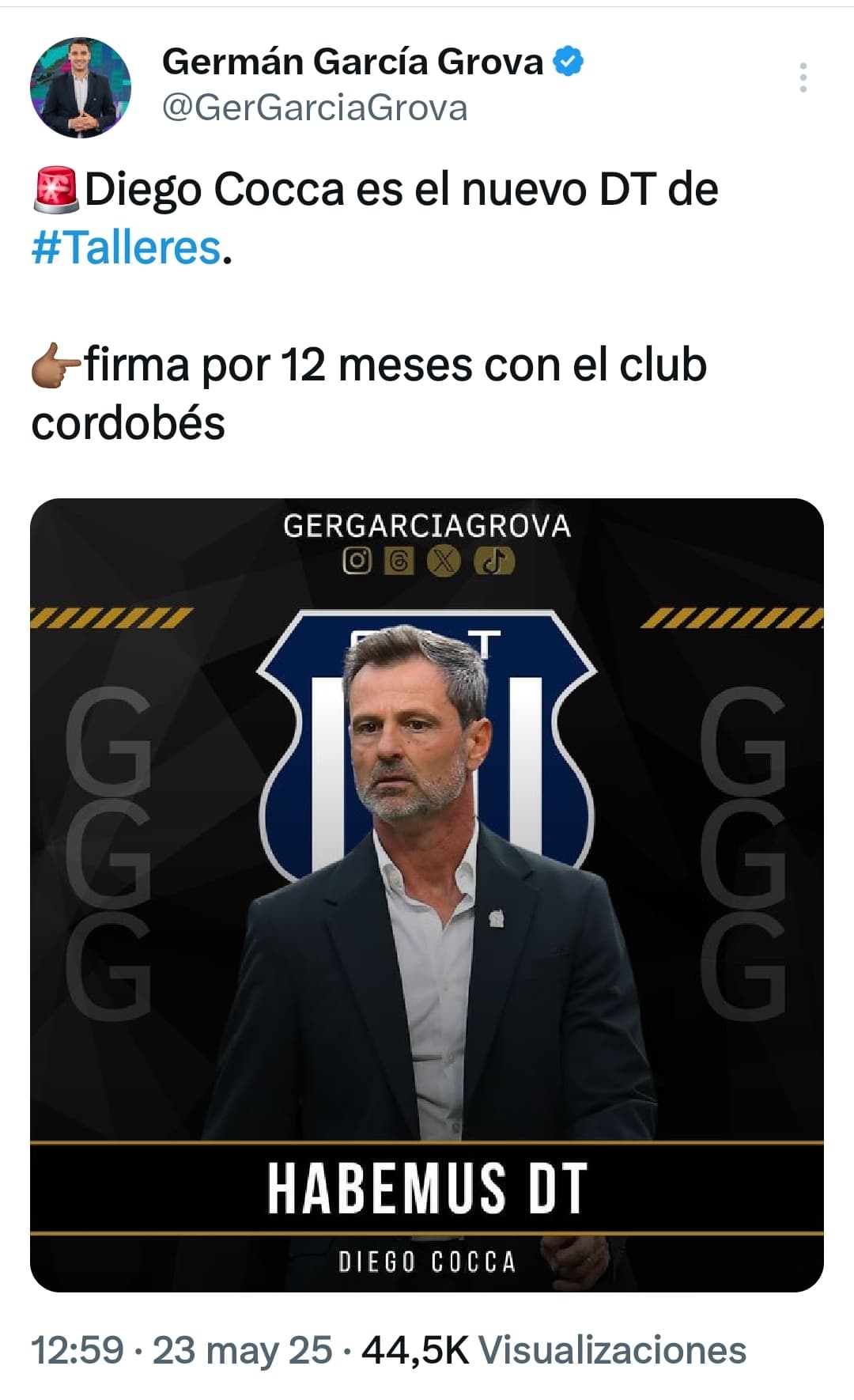Screen dimensions: 854x1400
Task: Tap the pointing hand emoji
Action: pyautogui.click(x=56, y=365)
